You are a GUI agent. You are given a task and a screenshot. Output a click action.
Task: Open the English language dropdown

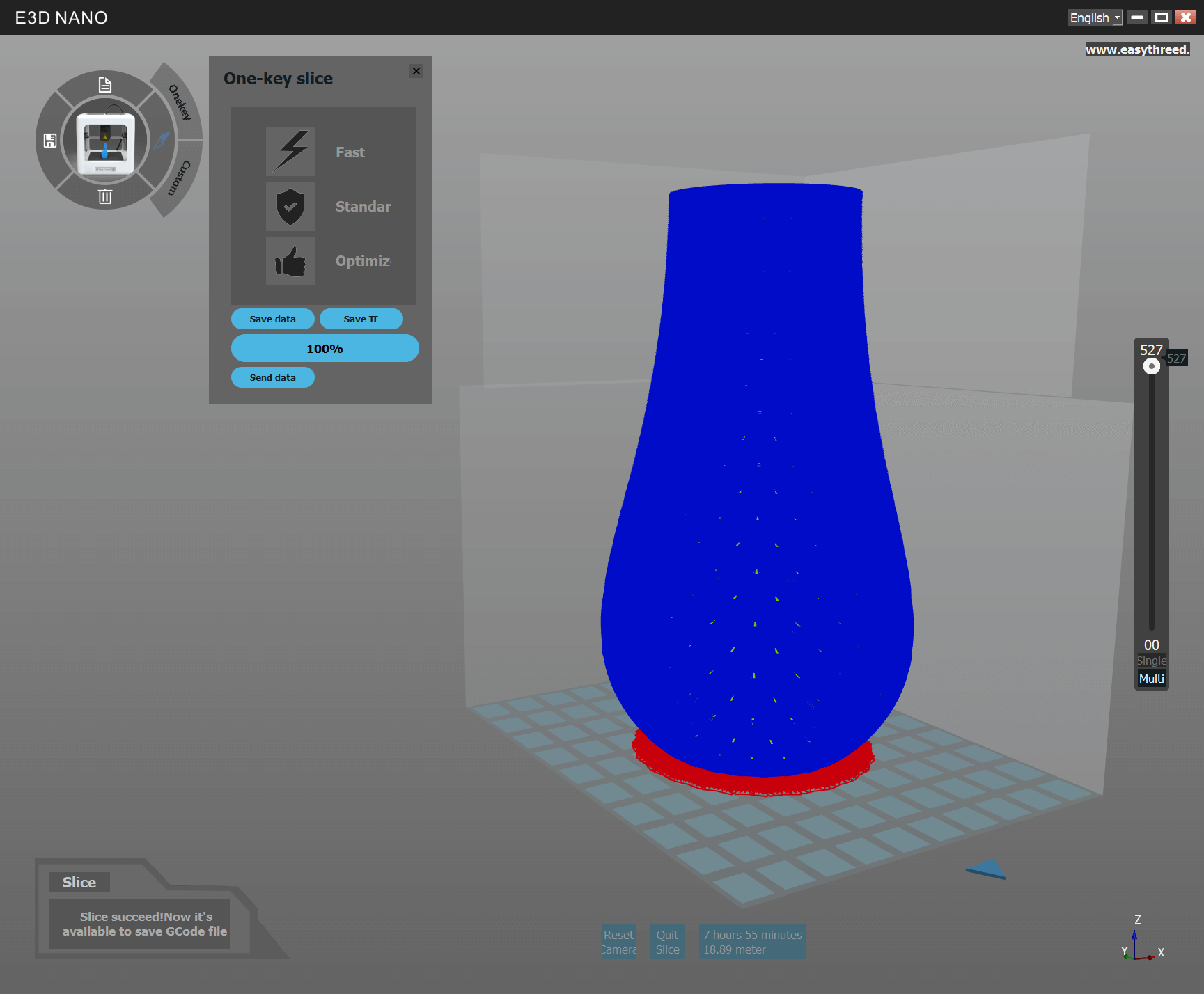pyautogui.click(x=1117, y=17)
